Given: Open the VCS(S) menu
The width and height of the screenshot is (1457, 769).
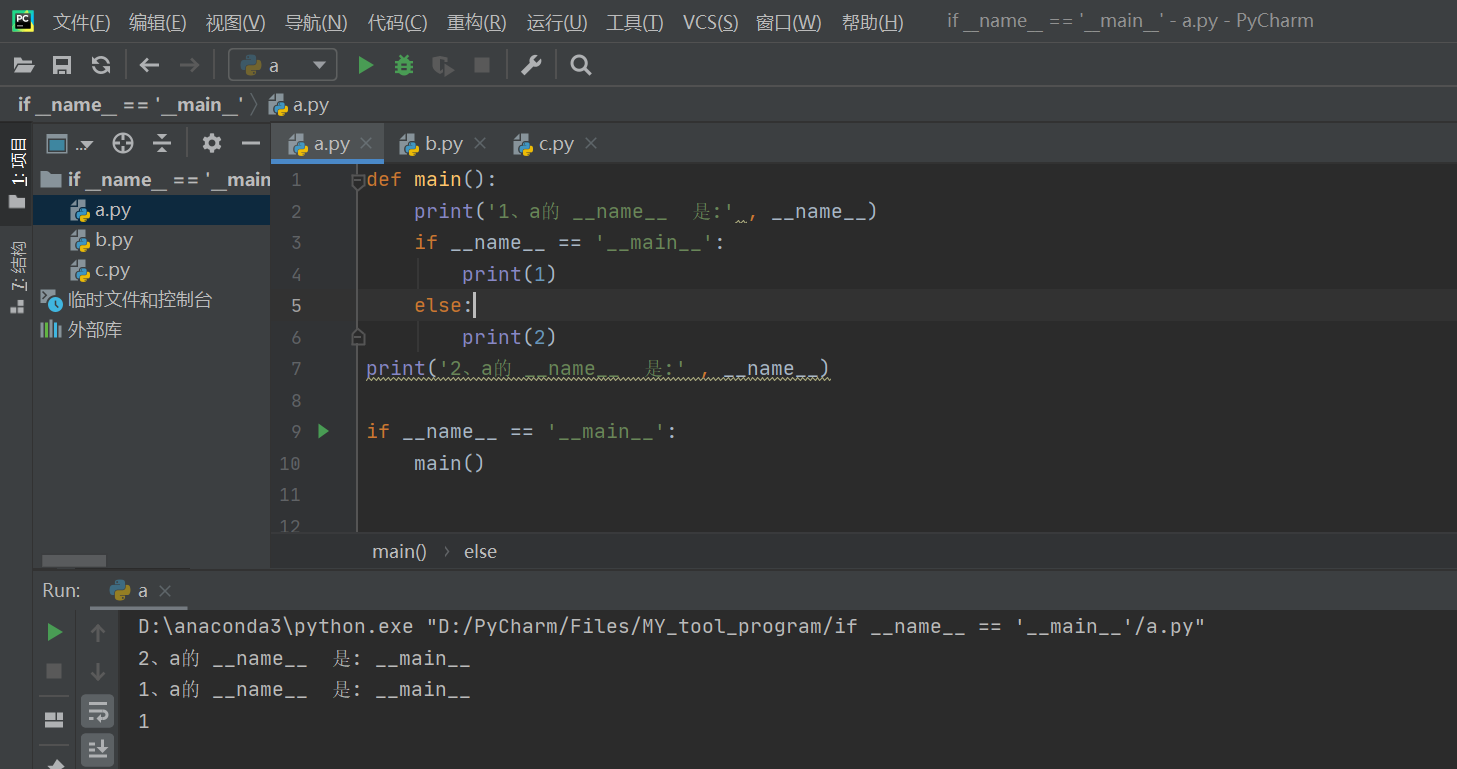Looking at the screenshot, I should [711, 22].
